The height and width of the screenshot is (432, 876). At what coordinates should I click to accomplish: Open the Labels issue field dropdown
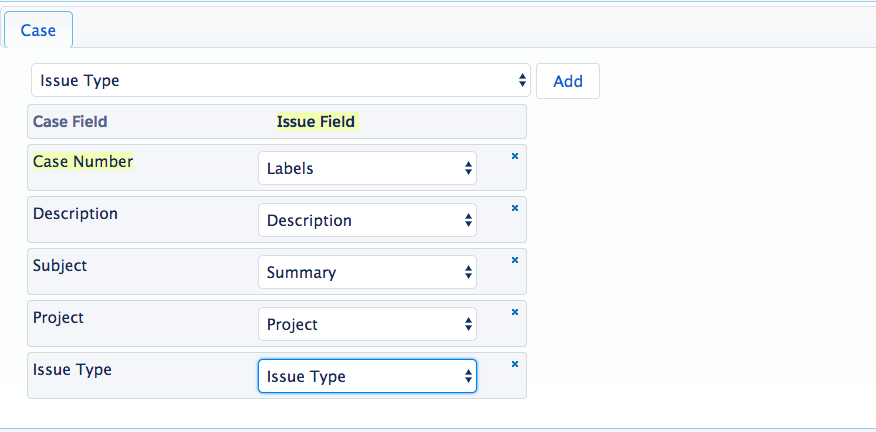pyautogui.click(x=367, y=168)
